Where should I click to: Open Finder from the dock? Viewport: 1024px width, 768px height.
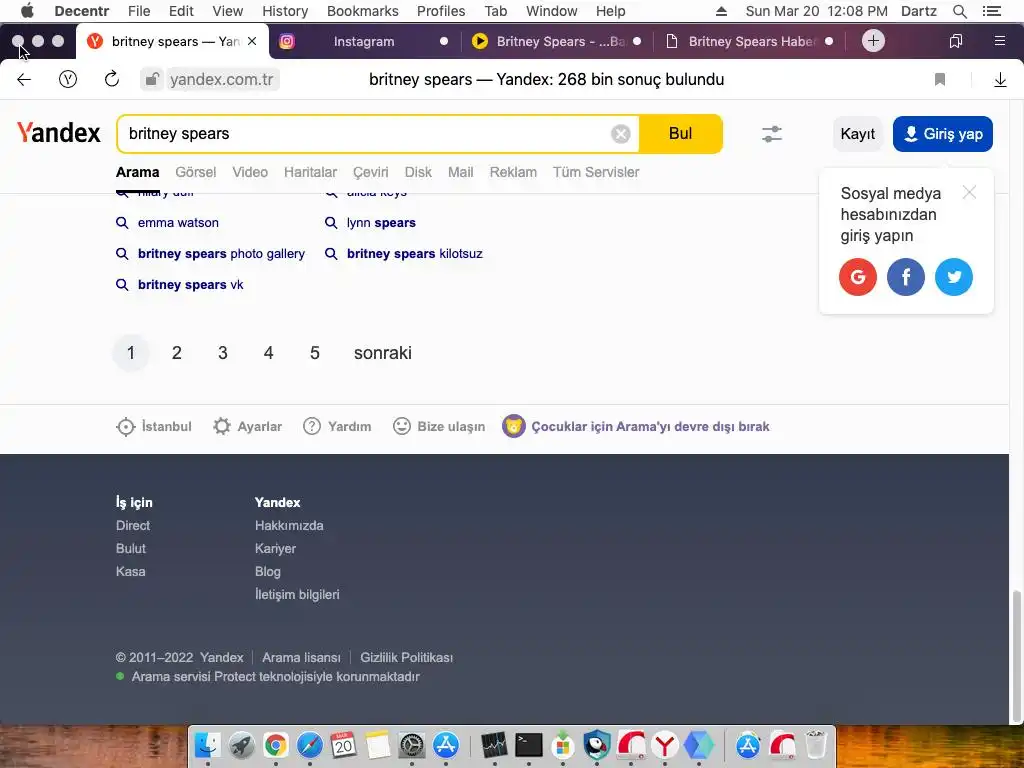coord(208,744)
